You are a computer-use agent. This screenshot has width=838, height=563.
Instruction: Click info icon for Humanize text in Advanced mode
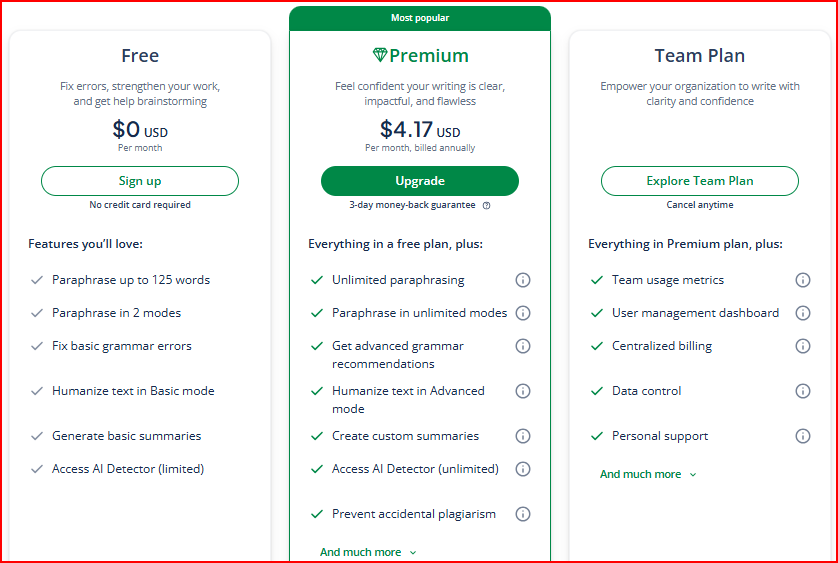522,391
